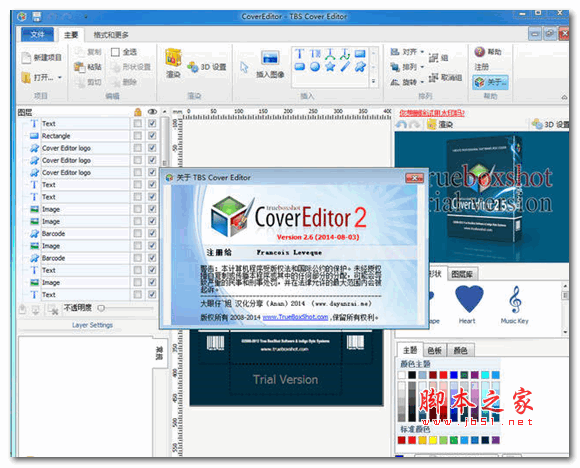This screenshot has height=468, width=580.
Task: Open quick access toolbar dropdown
Action: click(85, 17)
